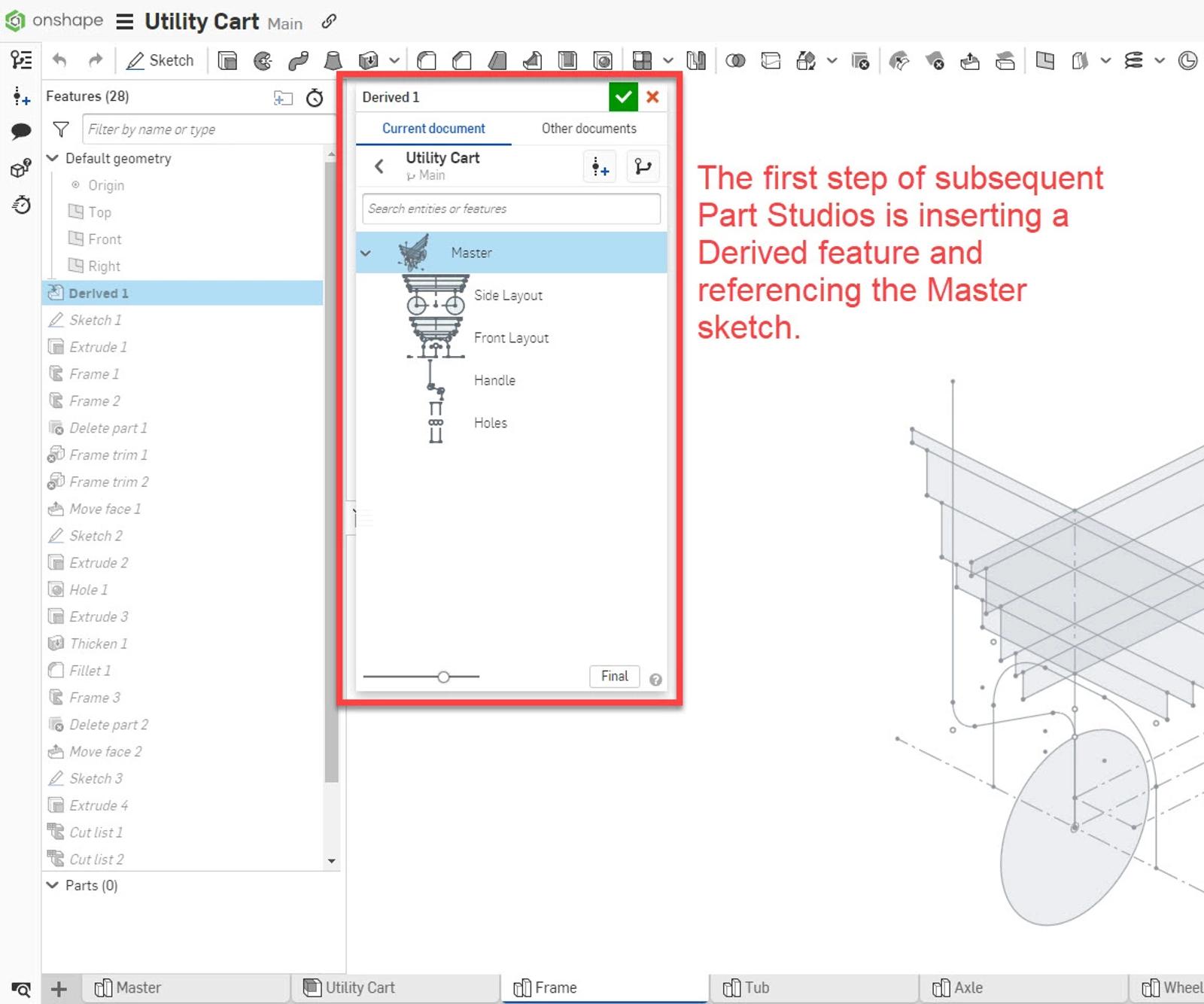Click the undo arrow
The width and height of the screenshot is (1204, 1004).
60,60
